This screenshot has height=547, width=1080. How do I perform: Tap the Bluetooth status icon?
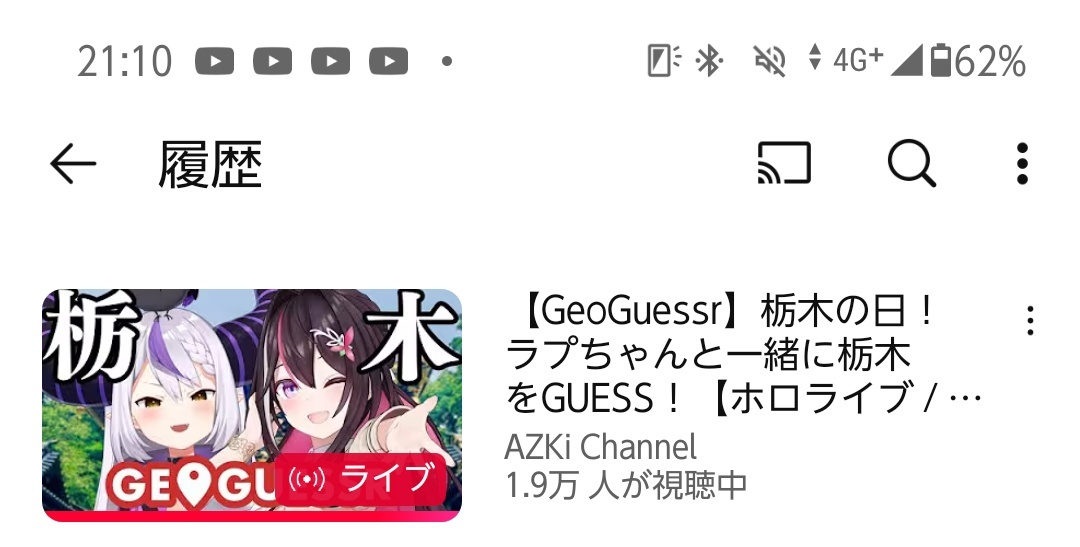(x=708, y=61)
